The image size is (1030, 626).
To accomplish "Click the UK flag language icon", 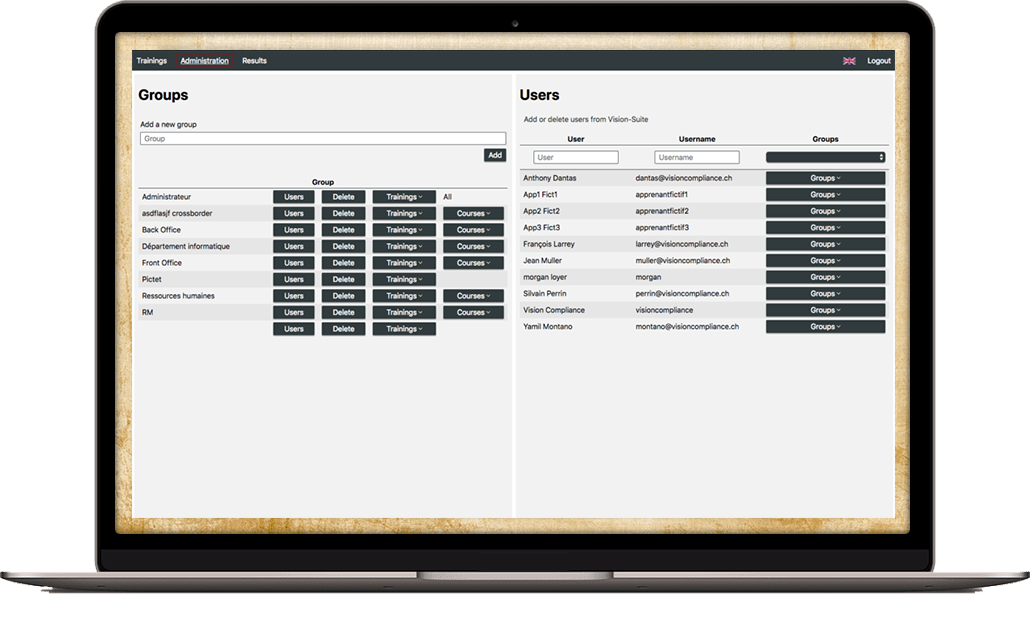I will click(849, 60).
